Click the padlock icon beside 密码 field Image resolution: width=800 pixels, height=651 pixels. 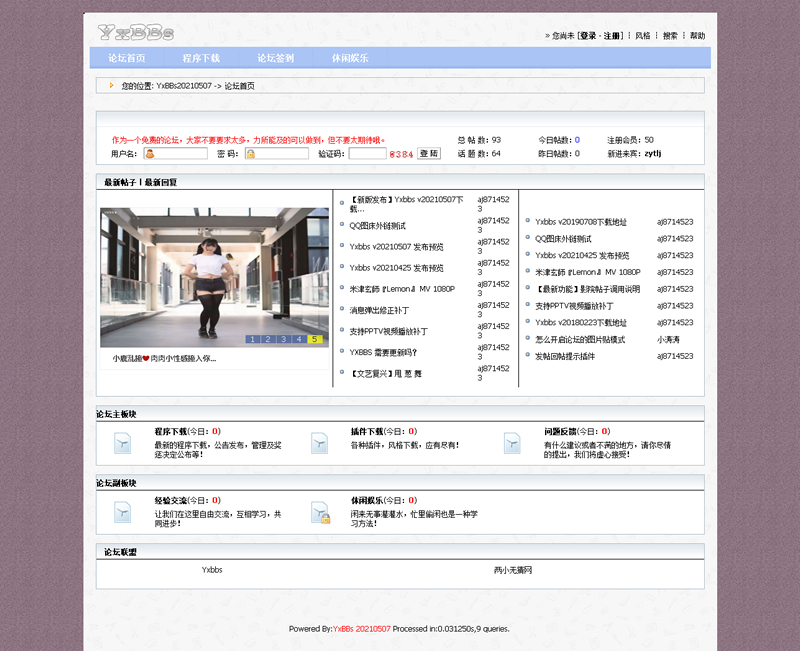pos(251,155)
